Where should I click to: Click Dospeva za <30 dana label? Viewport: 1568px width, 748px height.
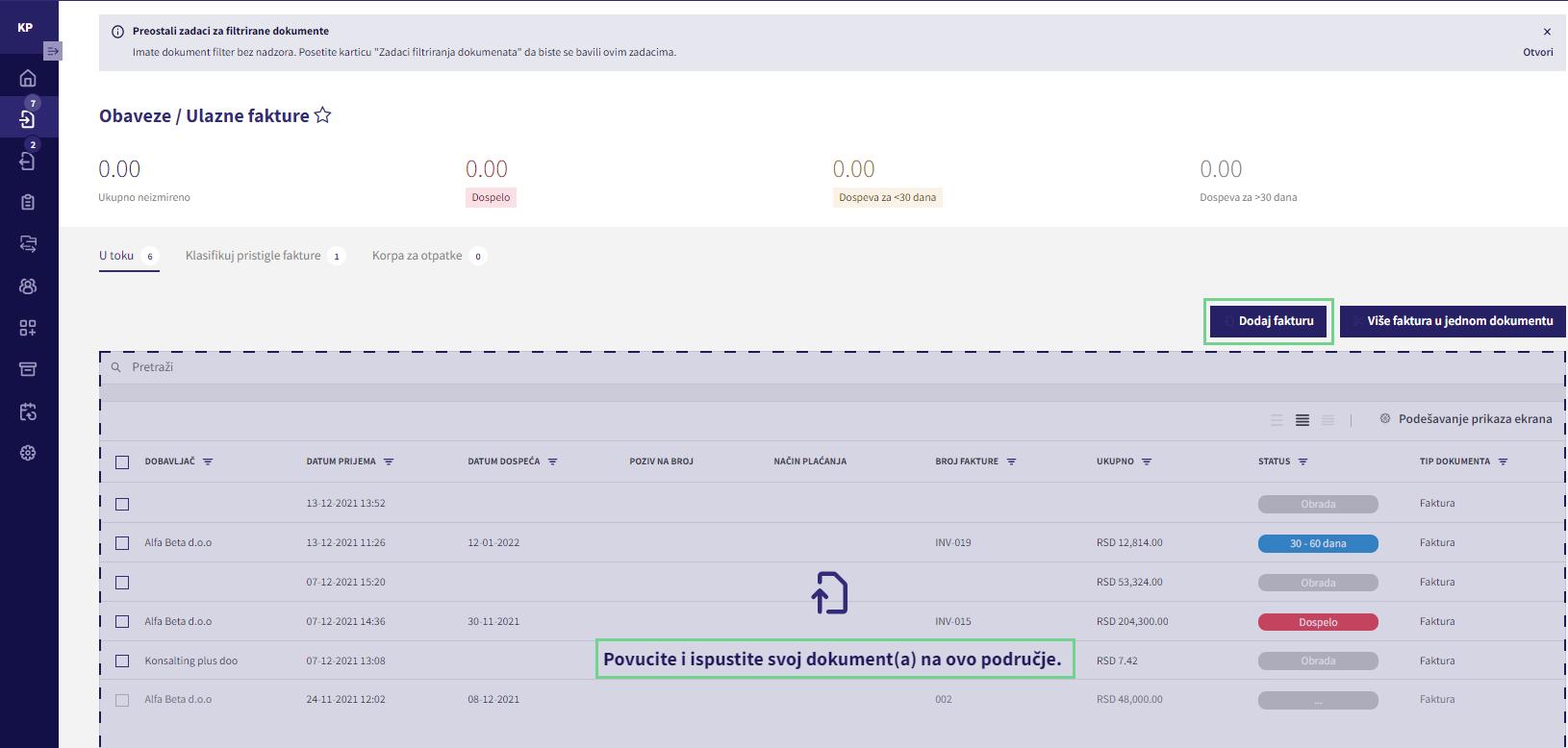point(887,197)
